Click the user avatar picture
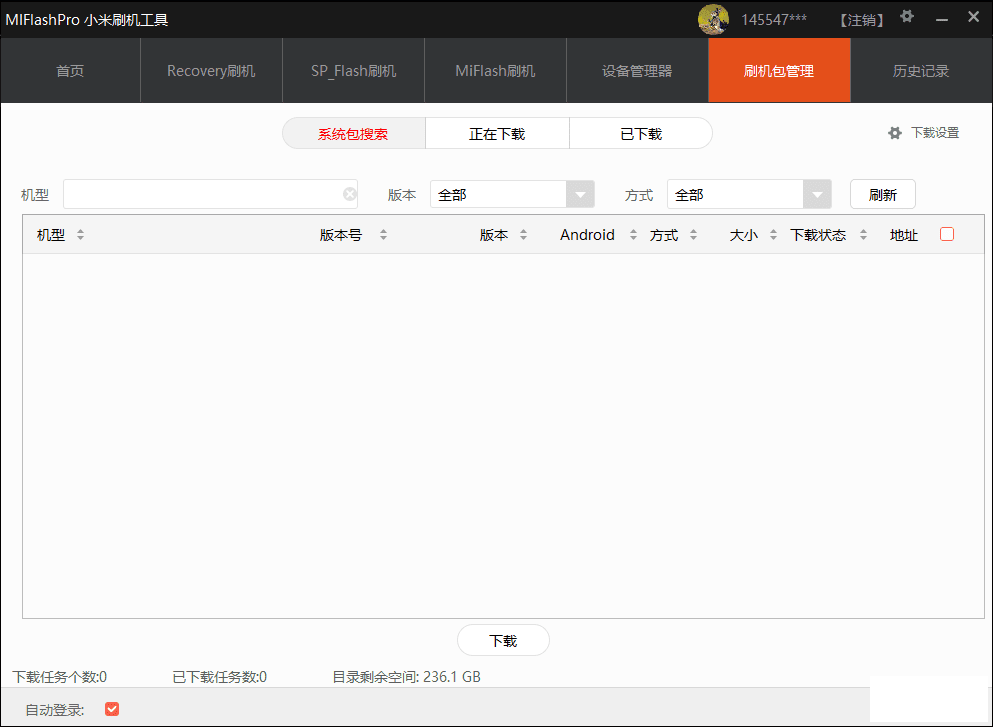Screen dimensions: 993x727 pyautogui.click(x=713, y=20)
